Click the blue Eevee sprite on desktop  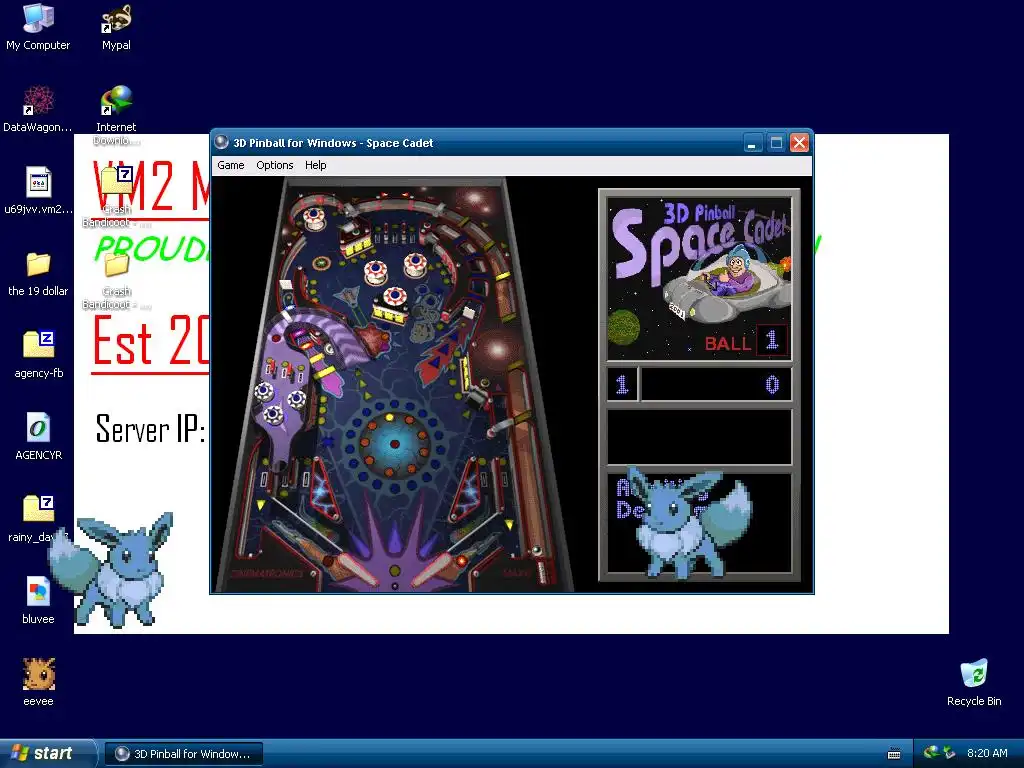coord(111,570)
